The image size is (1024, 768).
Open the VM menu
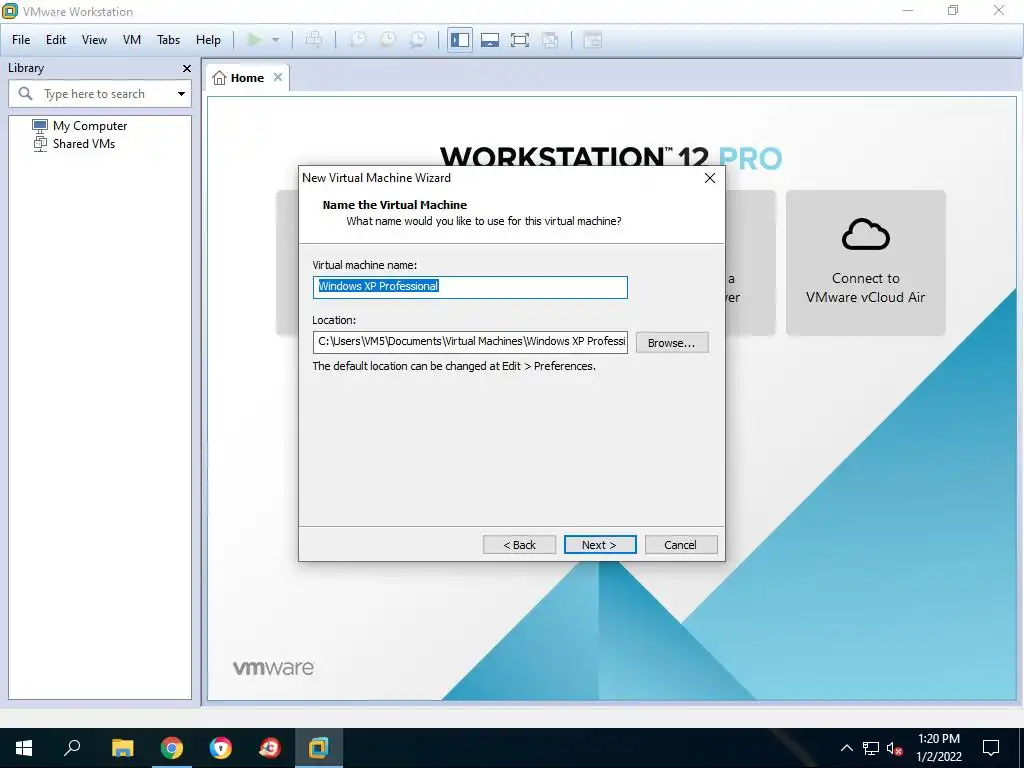pyautogui.click(x=132, y=40)
